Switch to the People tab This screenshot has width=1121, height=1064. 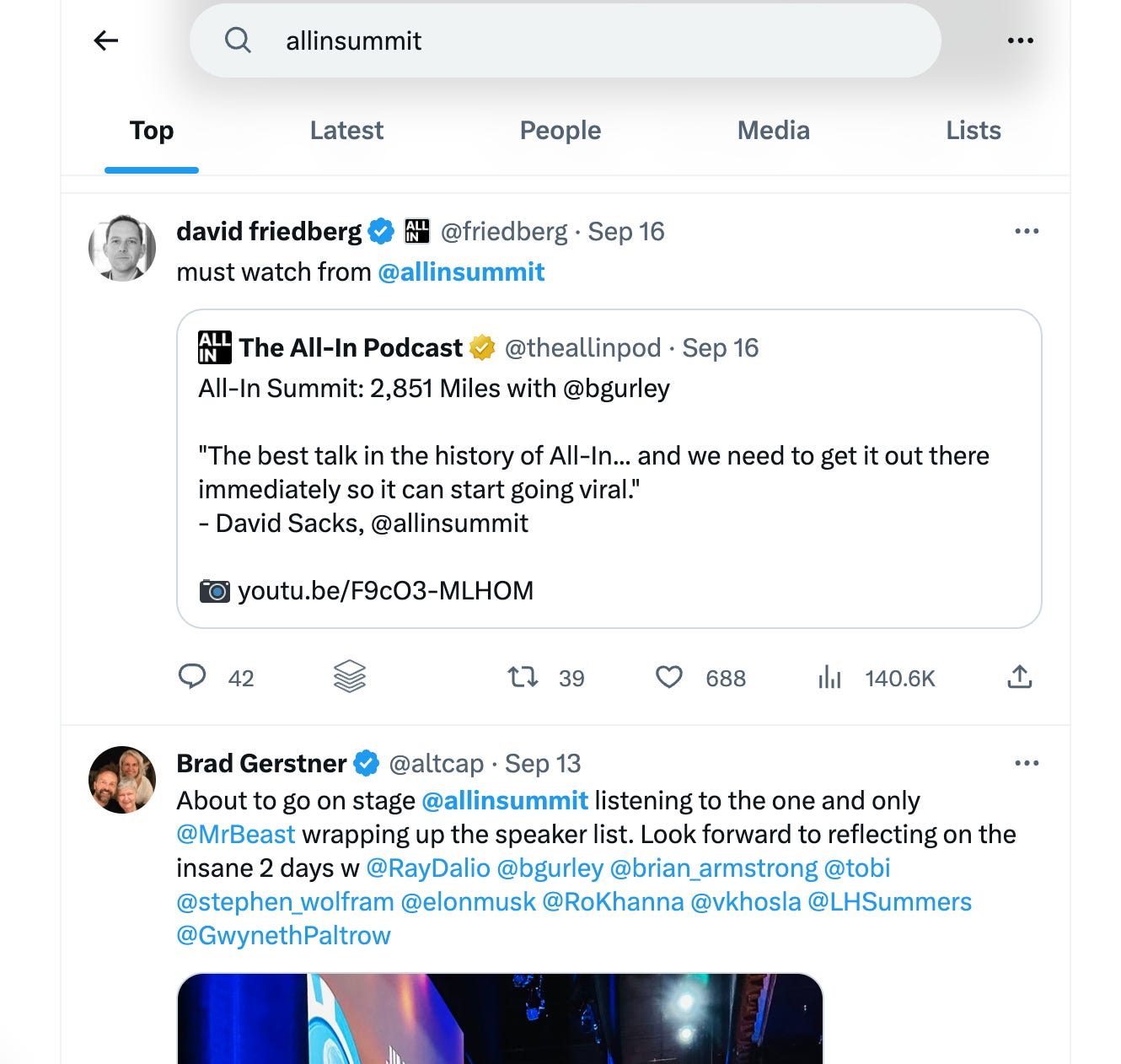pos(560,131)
